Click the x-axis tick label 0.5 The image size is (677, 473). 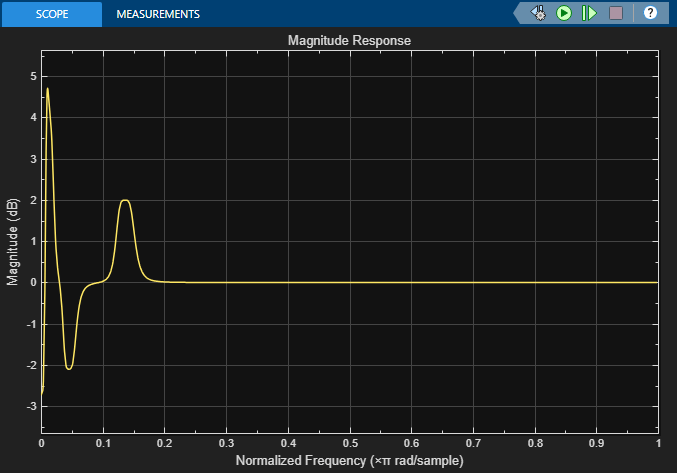tap(350, 442)
